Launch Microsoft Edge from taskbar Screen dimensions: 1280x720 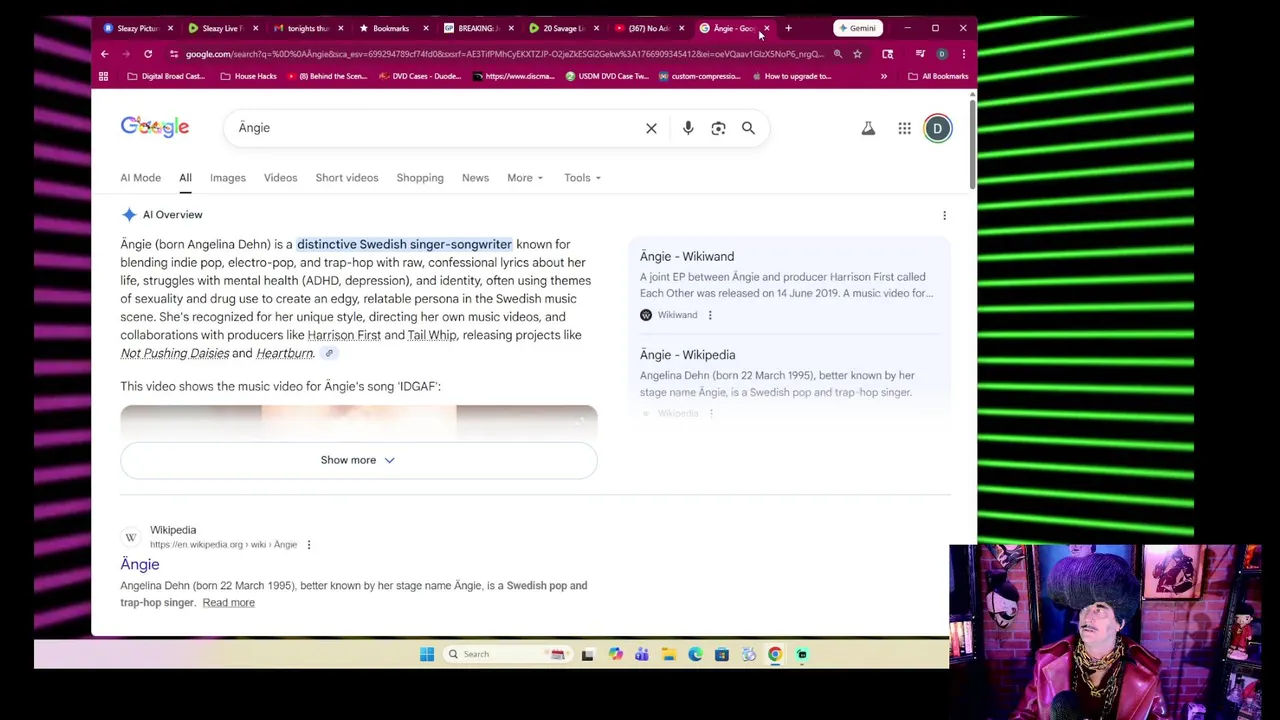pyautogui.click(x=695, y=654)
